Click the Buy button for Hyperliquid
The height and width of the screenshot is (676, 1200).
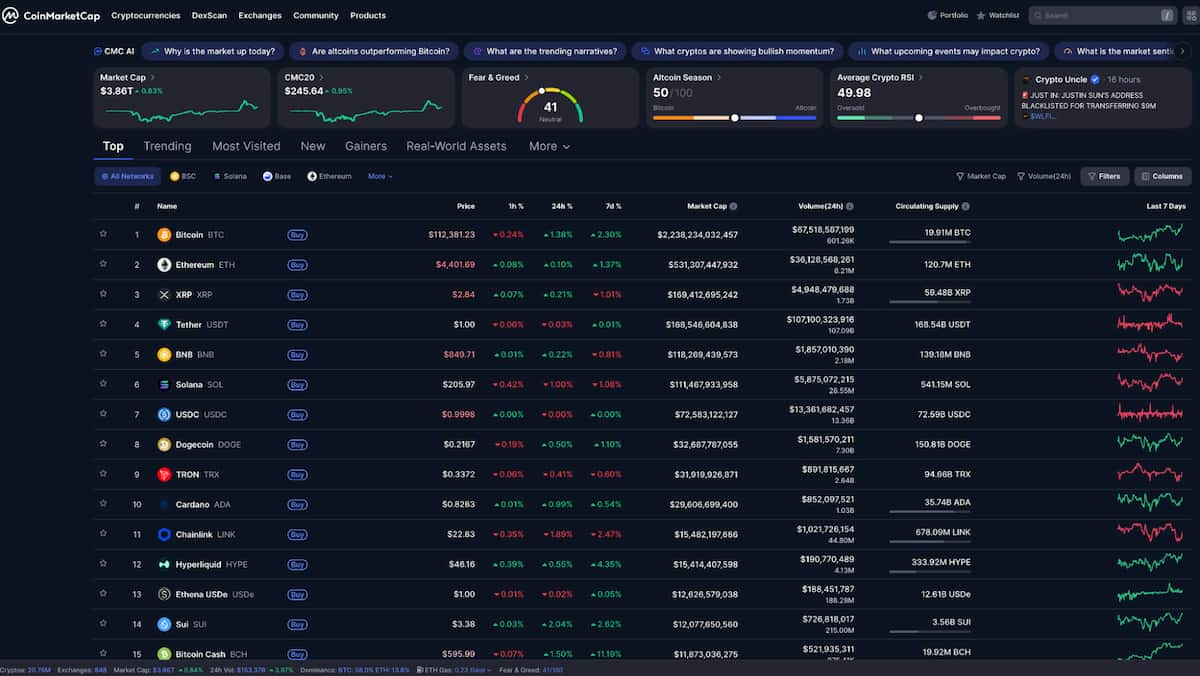coord(297,564)
